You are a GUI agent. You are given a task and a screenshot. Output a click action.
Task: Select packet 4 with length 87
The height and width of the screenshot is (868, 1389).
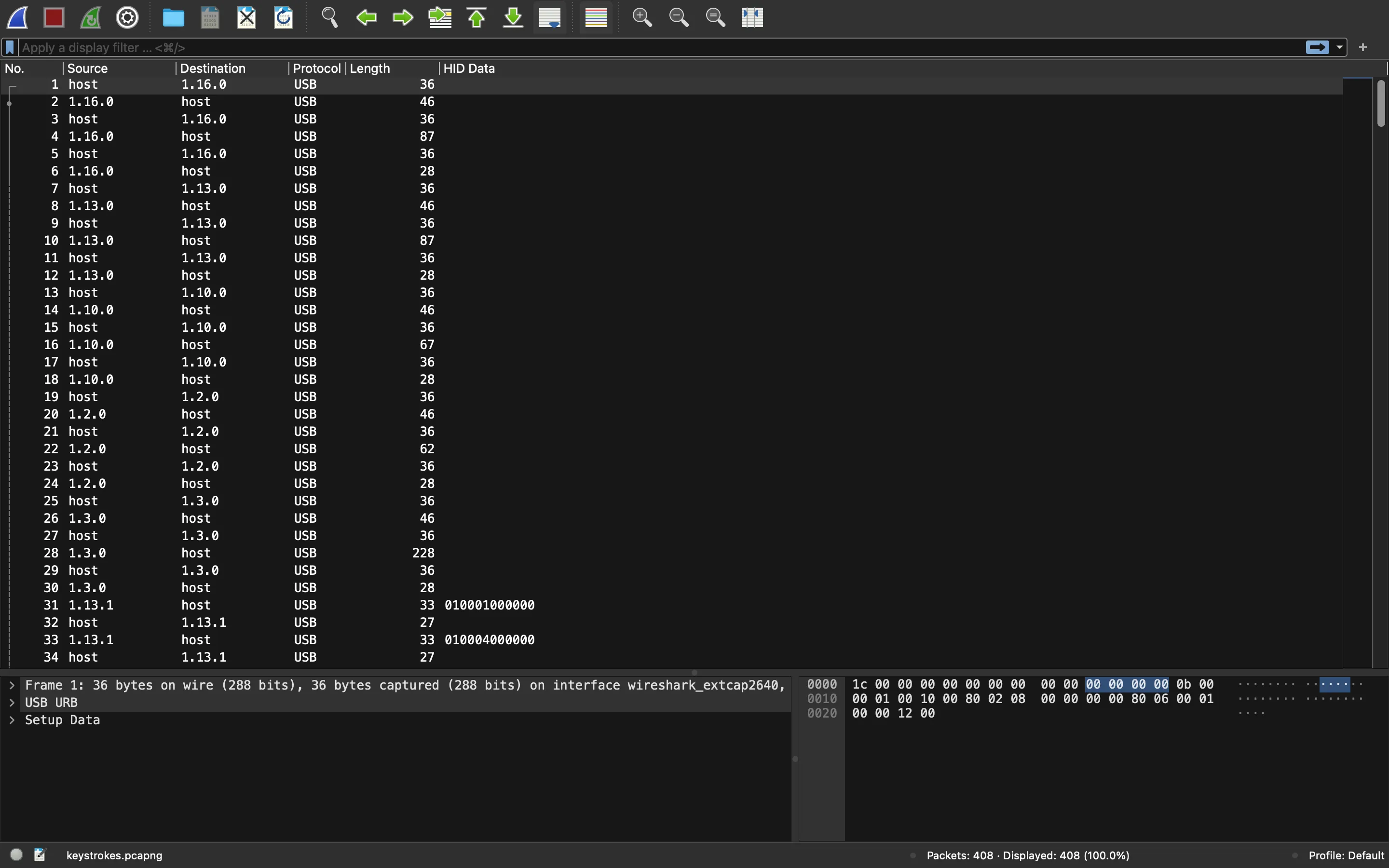(x=671, y=136)
